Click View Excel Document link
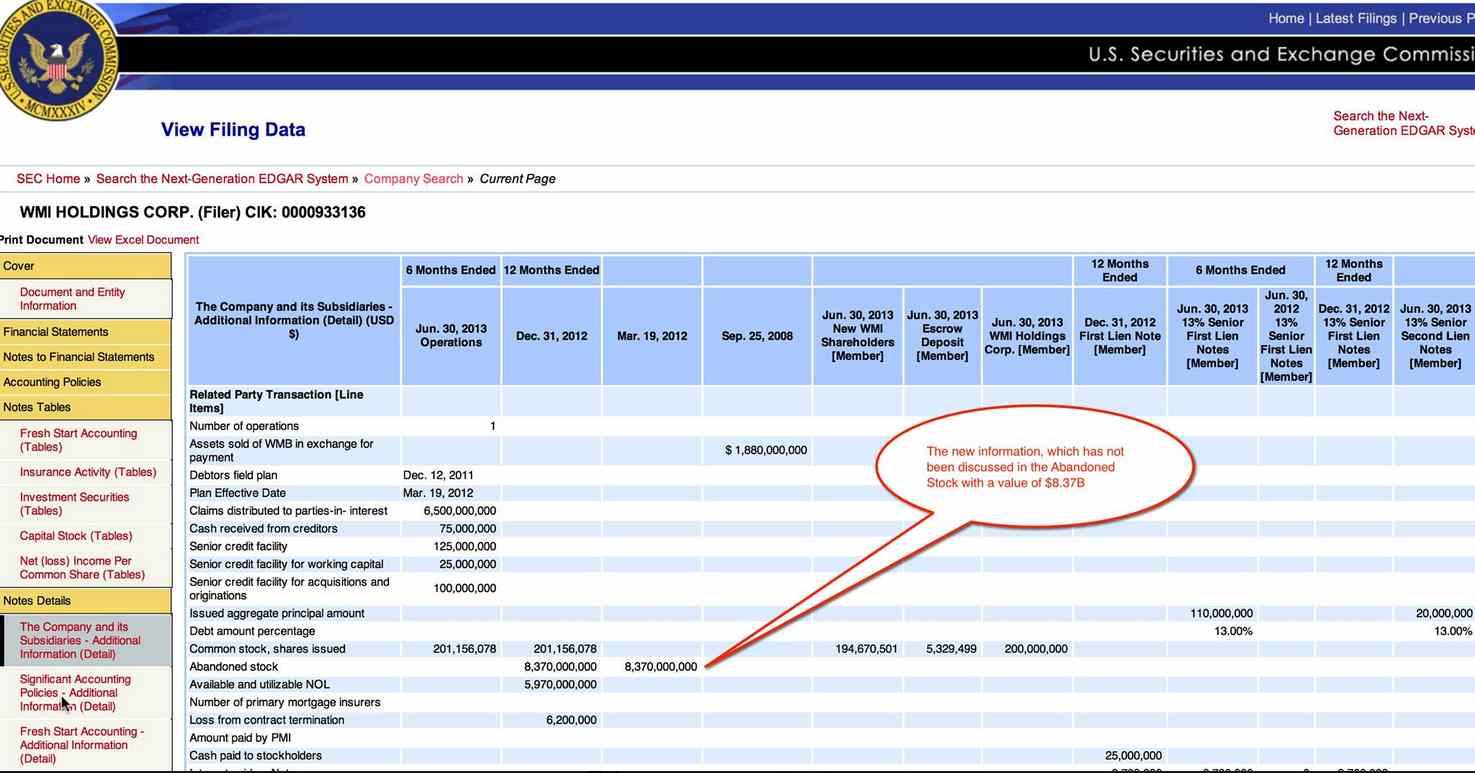Image resolution: width=1475 pixels, height=773 pixels. pyautogui.click(x=143, y=240)
